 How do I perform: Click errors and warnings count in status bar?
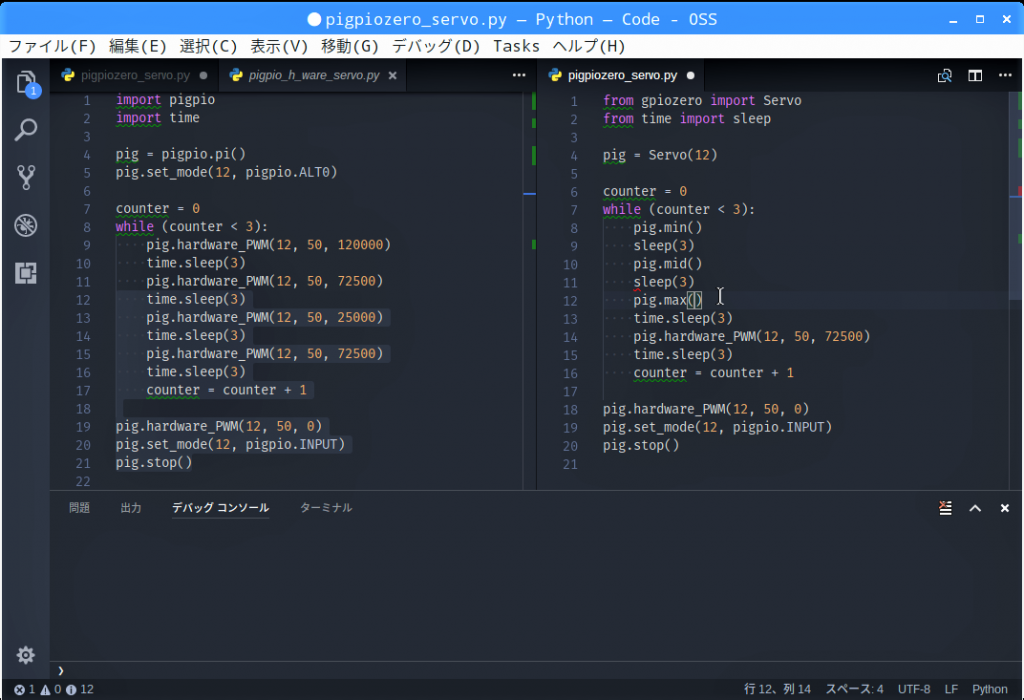point(54,689)
